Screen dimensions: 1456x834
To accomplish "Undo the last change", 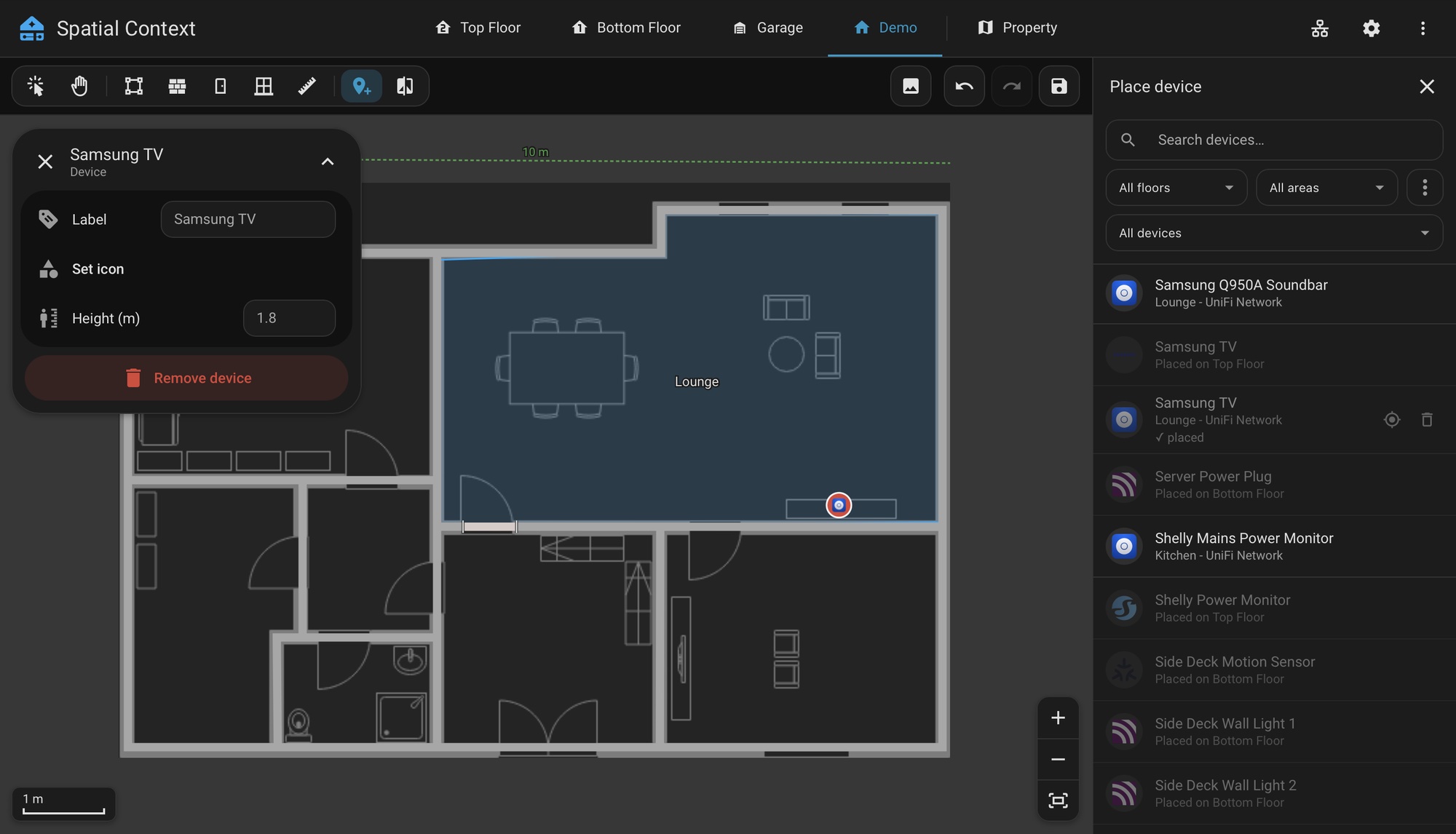I will pyautogui.click(x=965, y=86).
